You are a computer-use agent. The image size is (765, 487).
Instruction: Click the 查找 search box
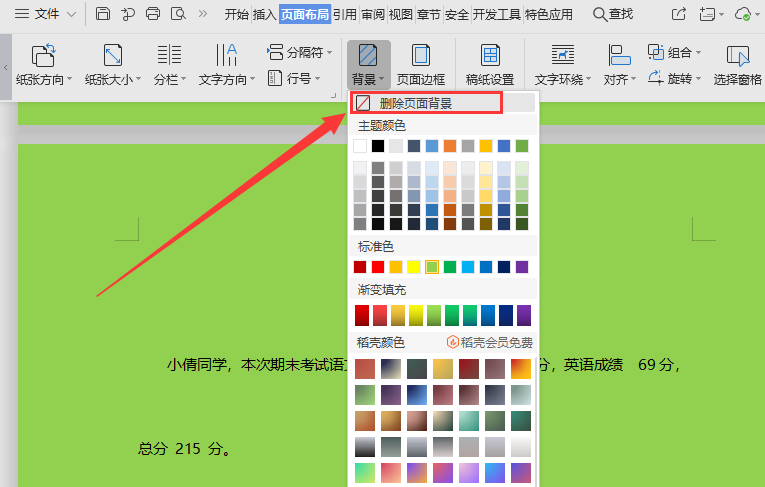click(x=613, y=14)
